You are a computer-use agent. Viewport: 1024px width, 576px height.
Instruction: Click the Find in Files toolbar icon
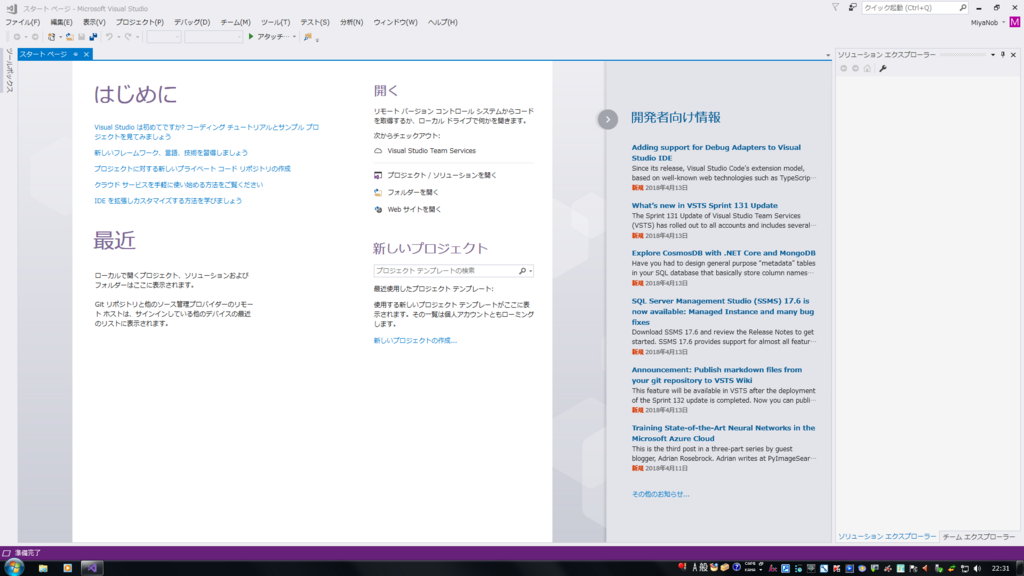click(x=308, y=37)
